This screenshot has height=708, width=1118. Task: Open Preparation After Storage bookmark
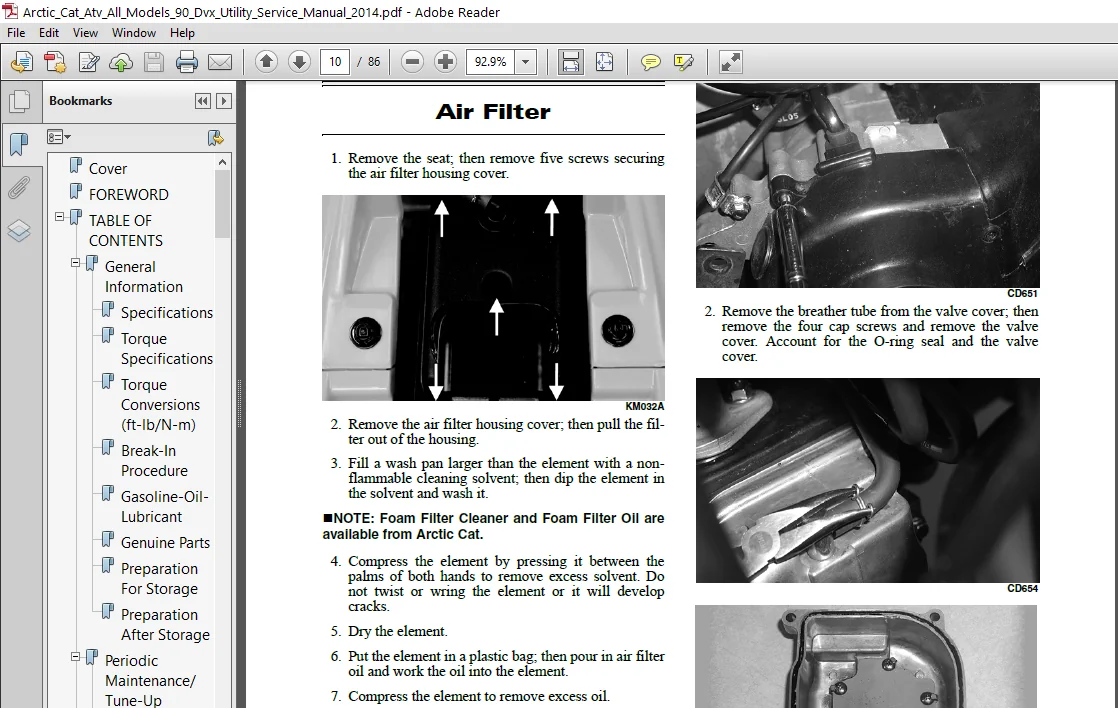[x=165, y=625]
